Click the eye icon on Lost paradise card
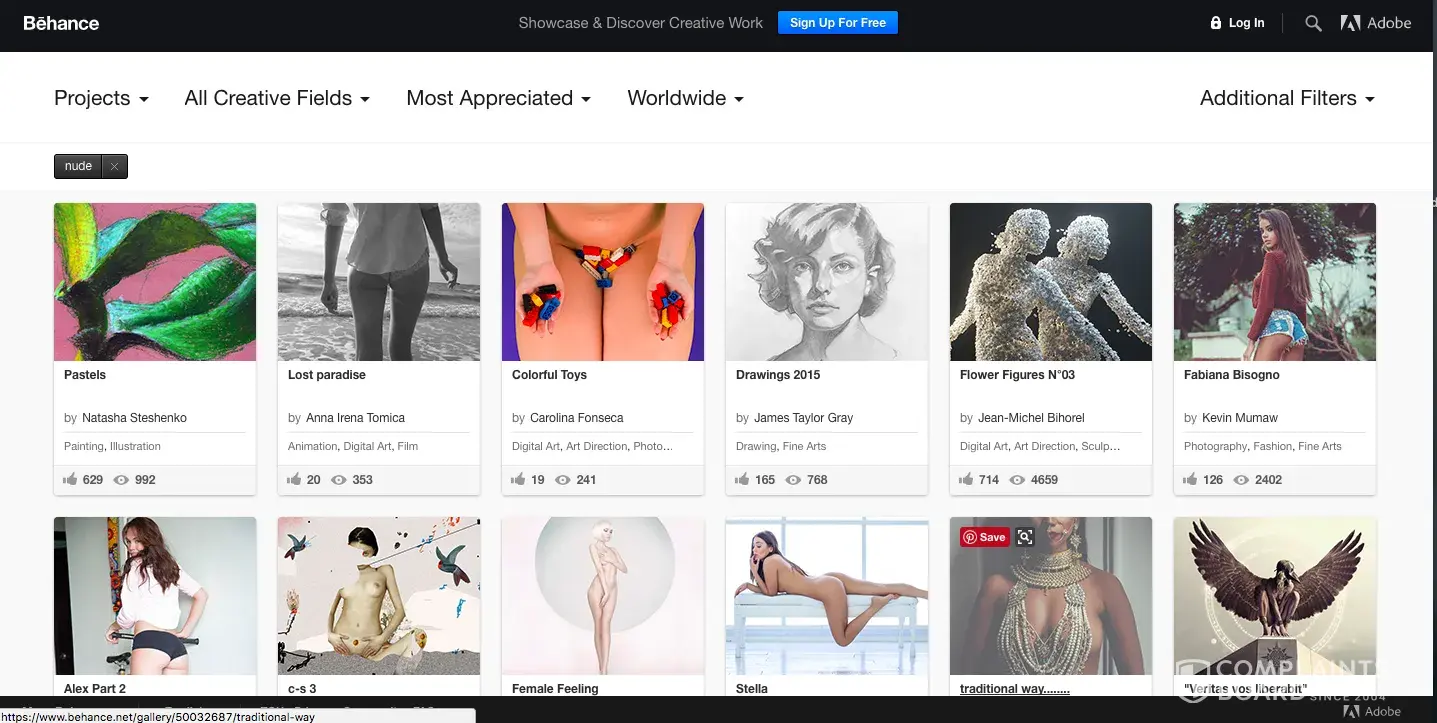 [339, 480]
